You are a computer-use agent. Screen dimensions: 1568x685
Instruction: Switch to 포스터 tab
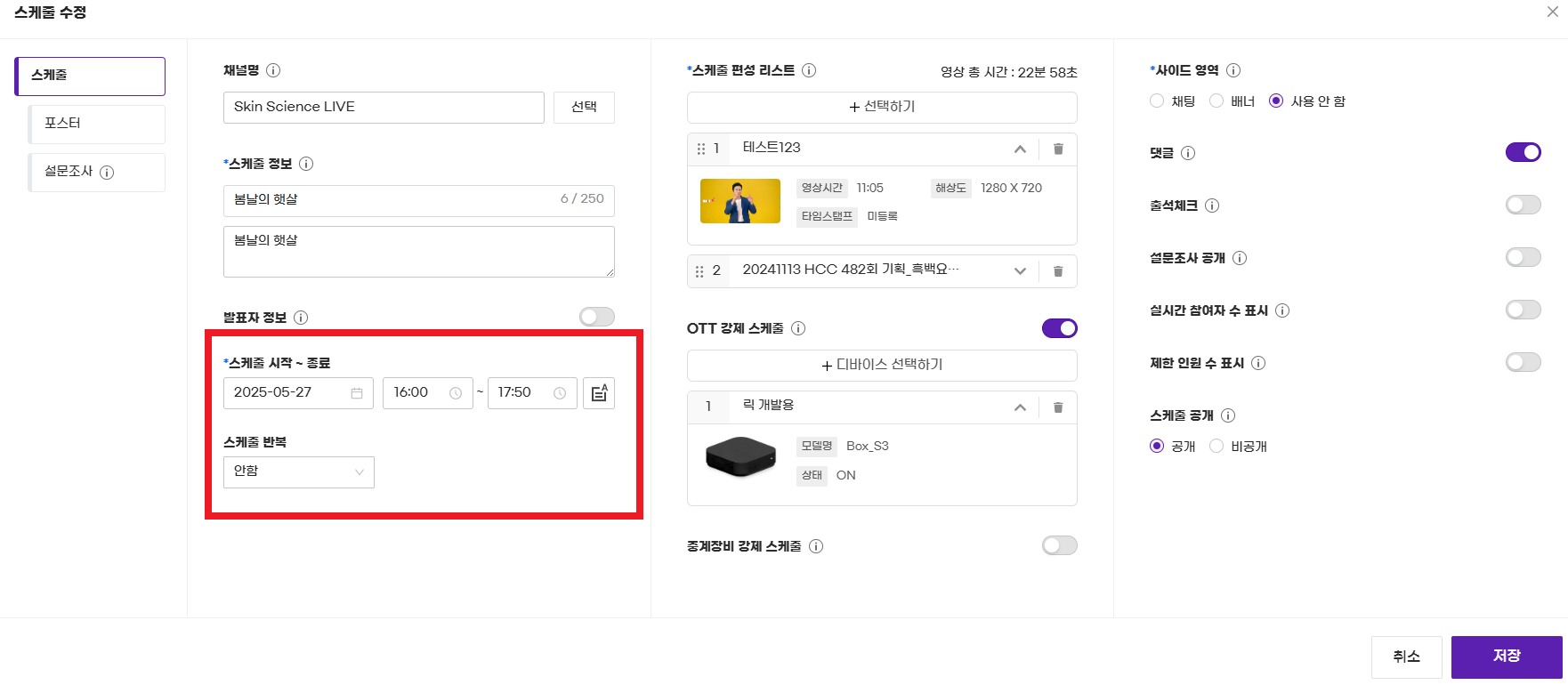pos(97,124)
